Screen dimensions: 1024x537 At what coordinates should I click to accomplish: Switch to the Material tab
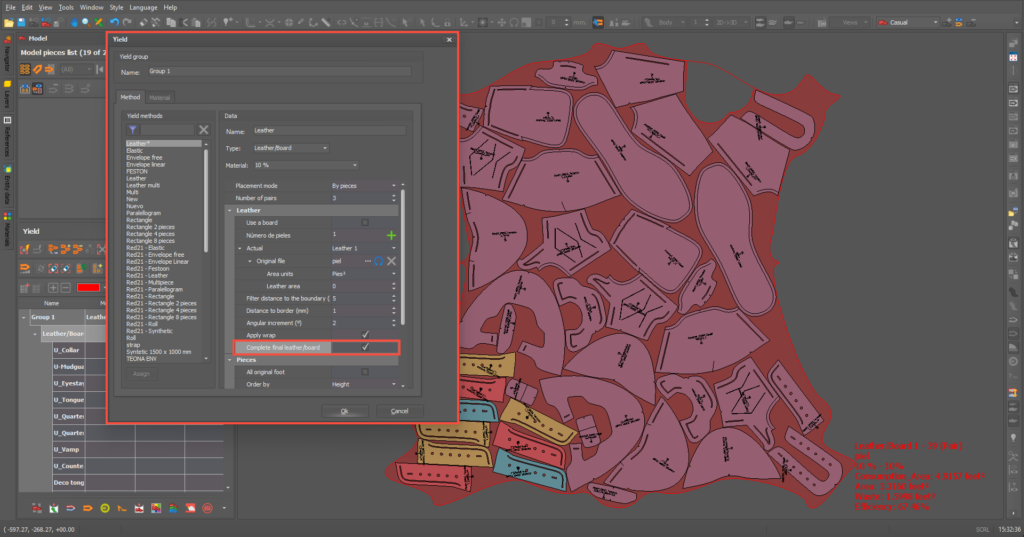[160, 97]
